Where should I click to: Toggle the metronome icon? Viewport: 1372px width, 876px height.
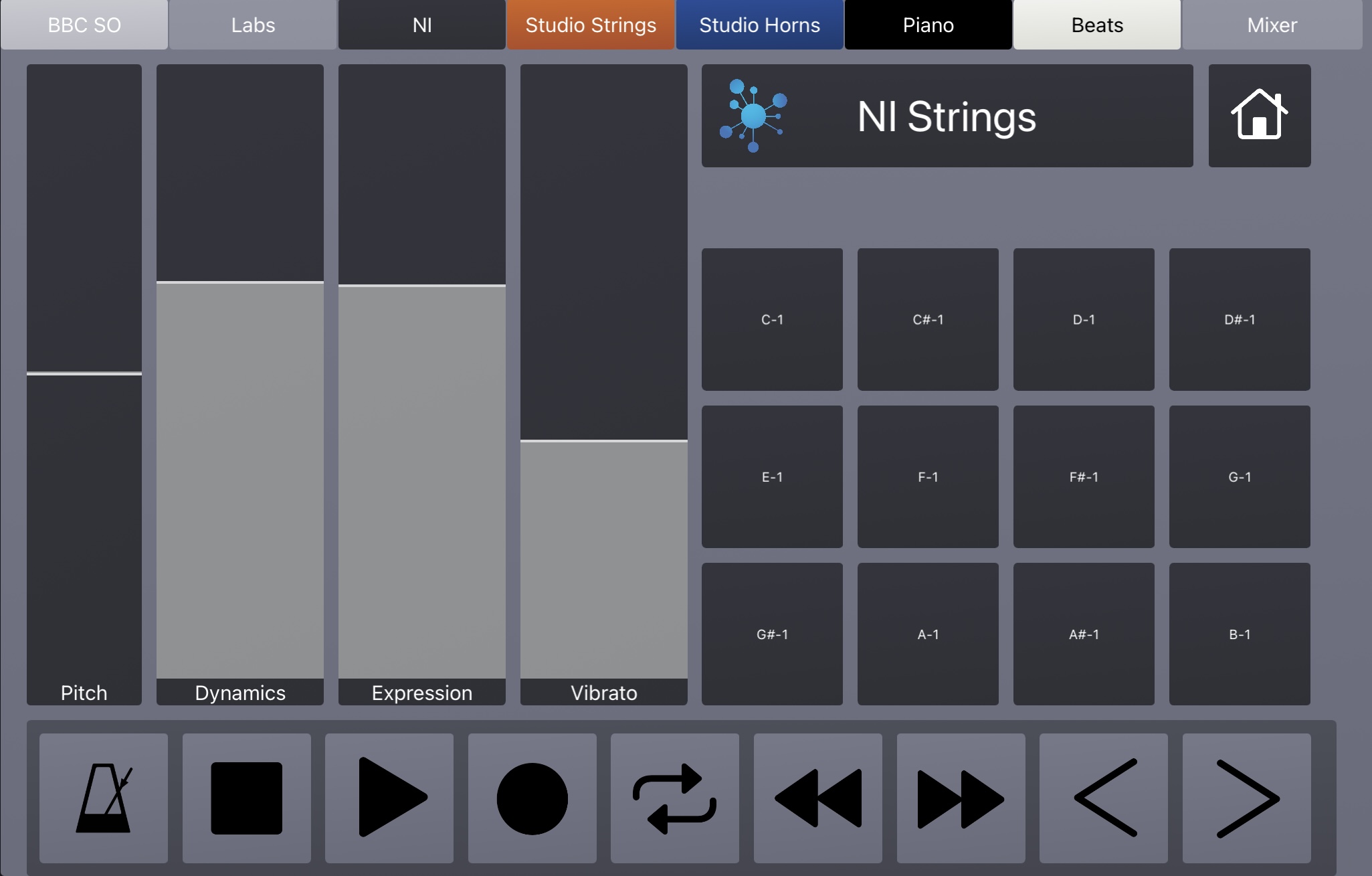tap(104, 798)
